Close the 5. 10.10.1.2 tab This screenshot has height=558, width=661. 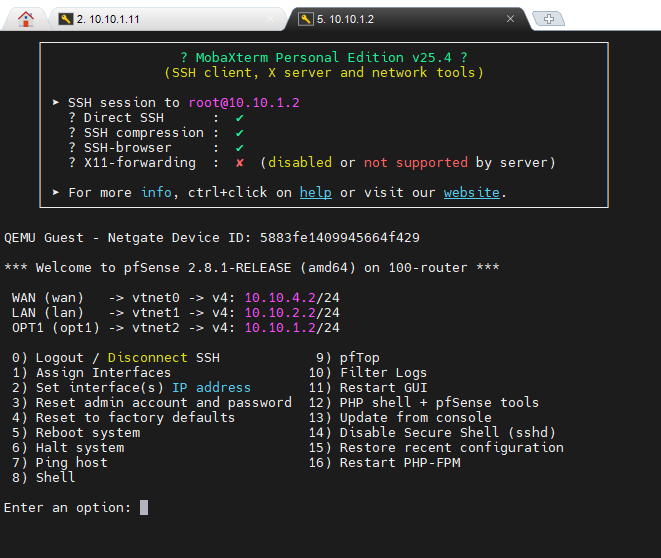pyautogui.click(x=510, y=19)
